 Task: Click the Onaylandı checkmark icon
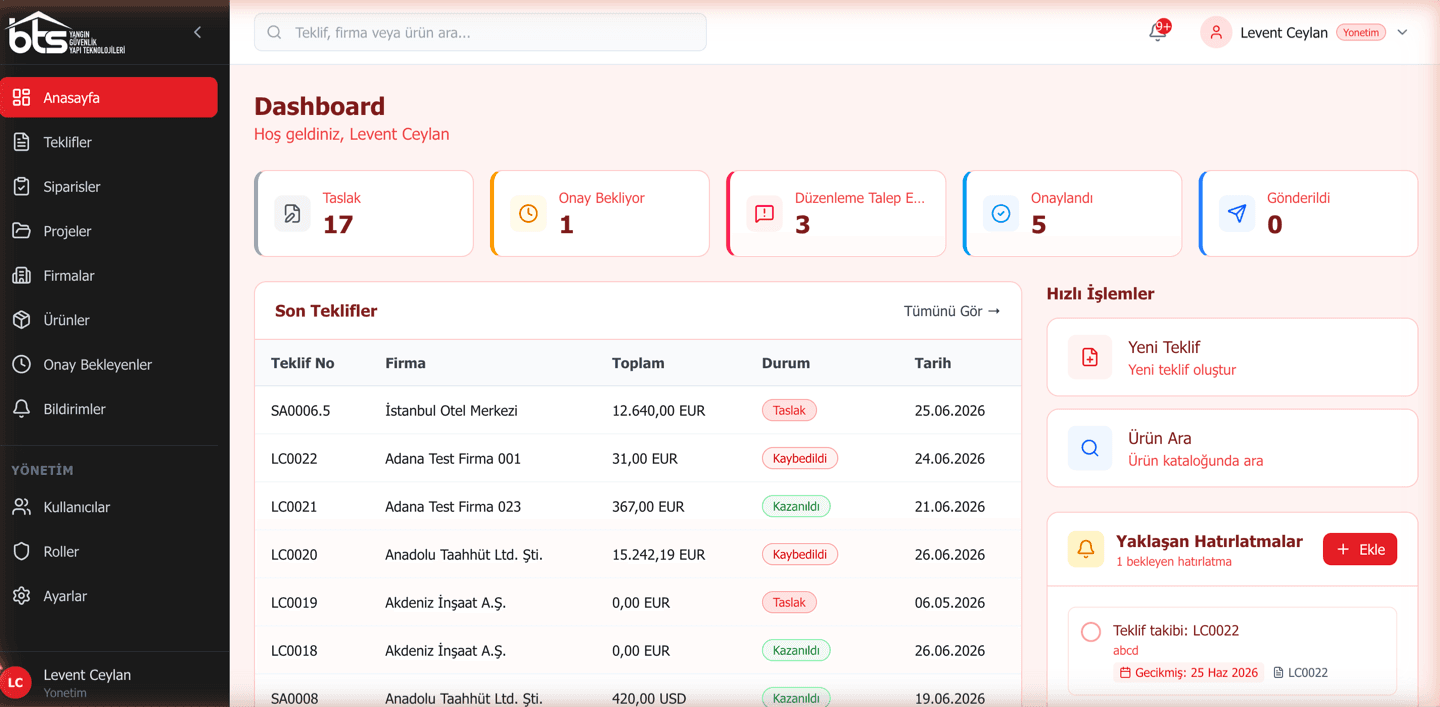[1001, 213]
